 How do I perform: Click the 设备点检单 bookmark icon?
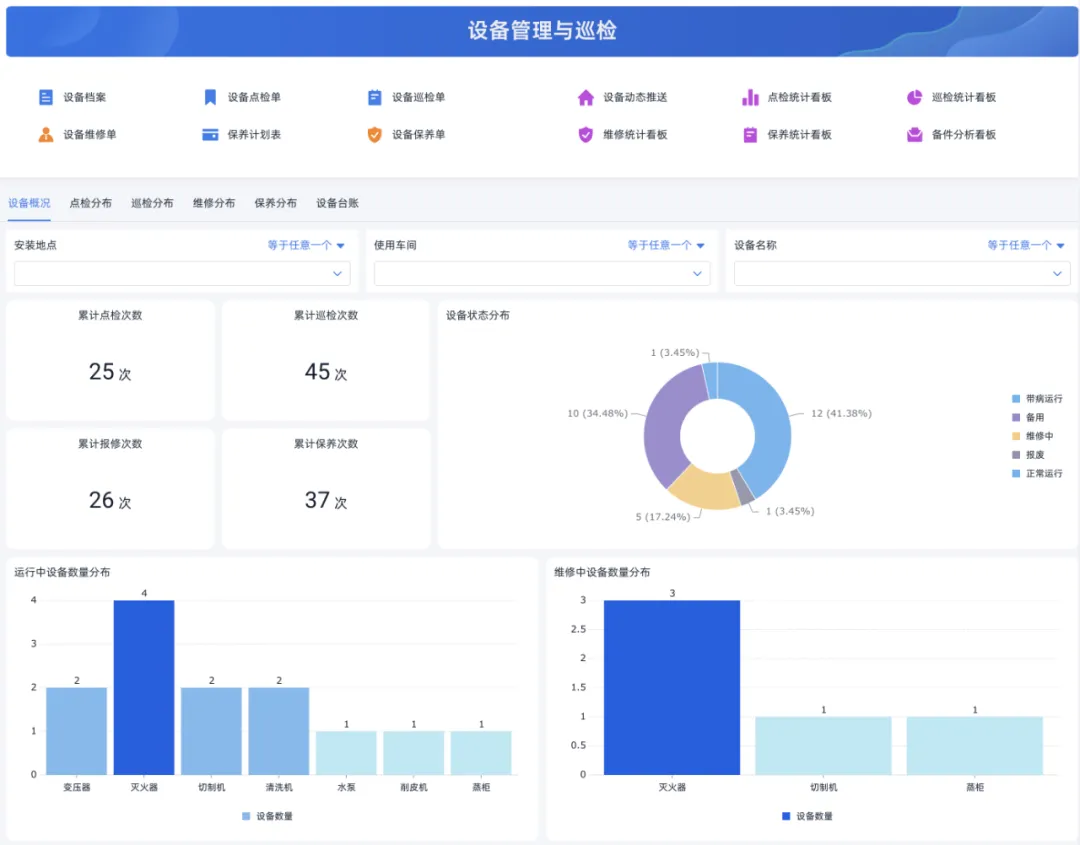click(210, 97)
